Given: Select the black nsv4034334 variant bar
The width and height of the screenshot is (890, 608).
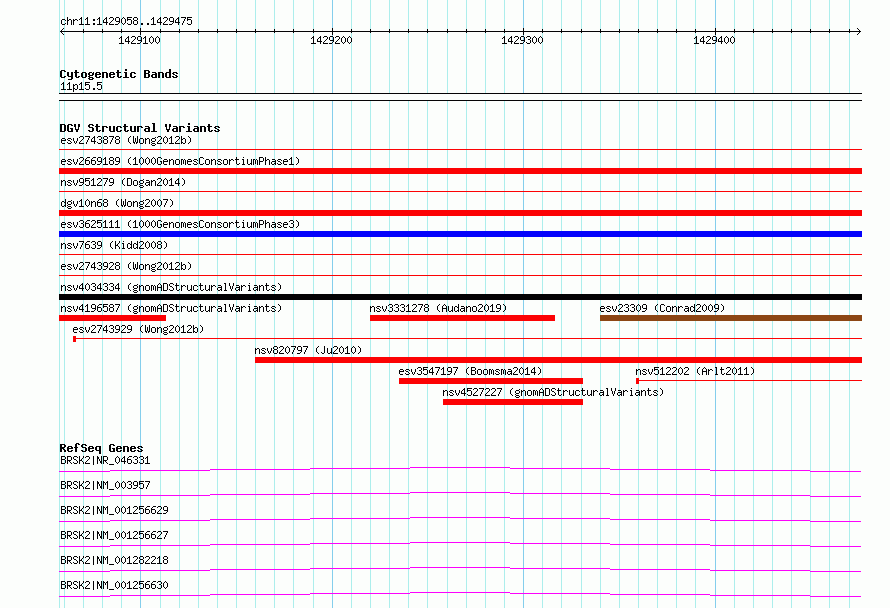Looking at the screenshot, I should pos(460,297).
